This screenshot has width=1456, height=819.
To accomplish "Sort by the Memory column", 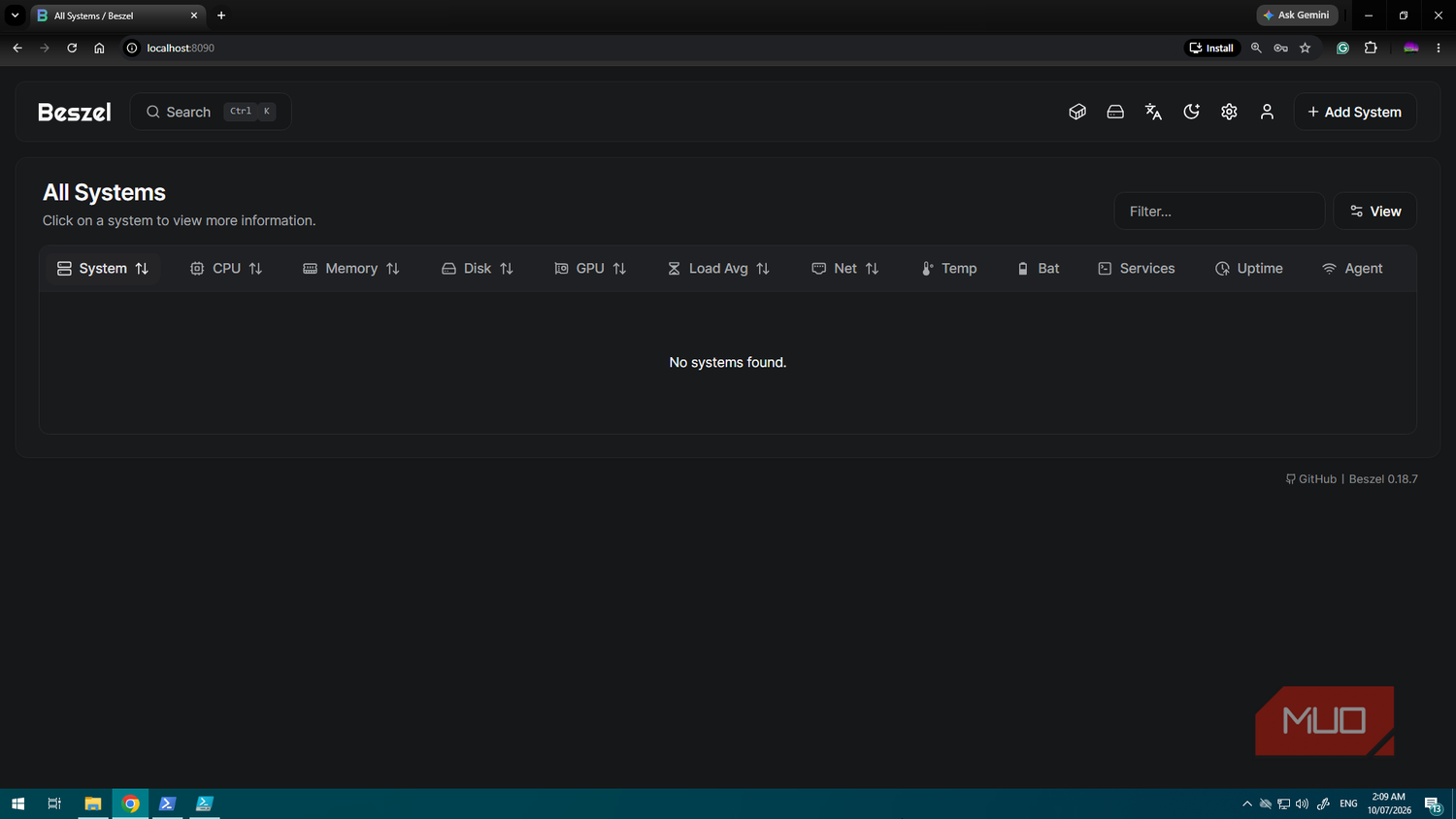I will [x=351, y=269].
